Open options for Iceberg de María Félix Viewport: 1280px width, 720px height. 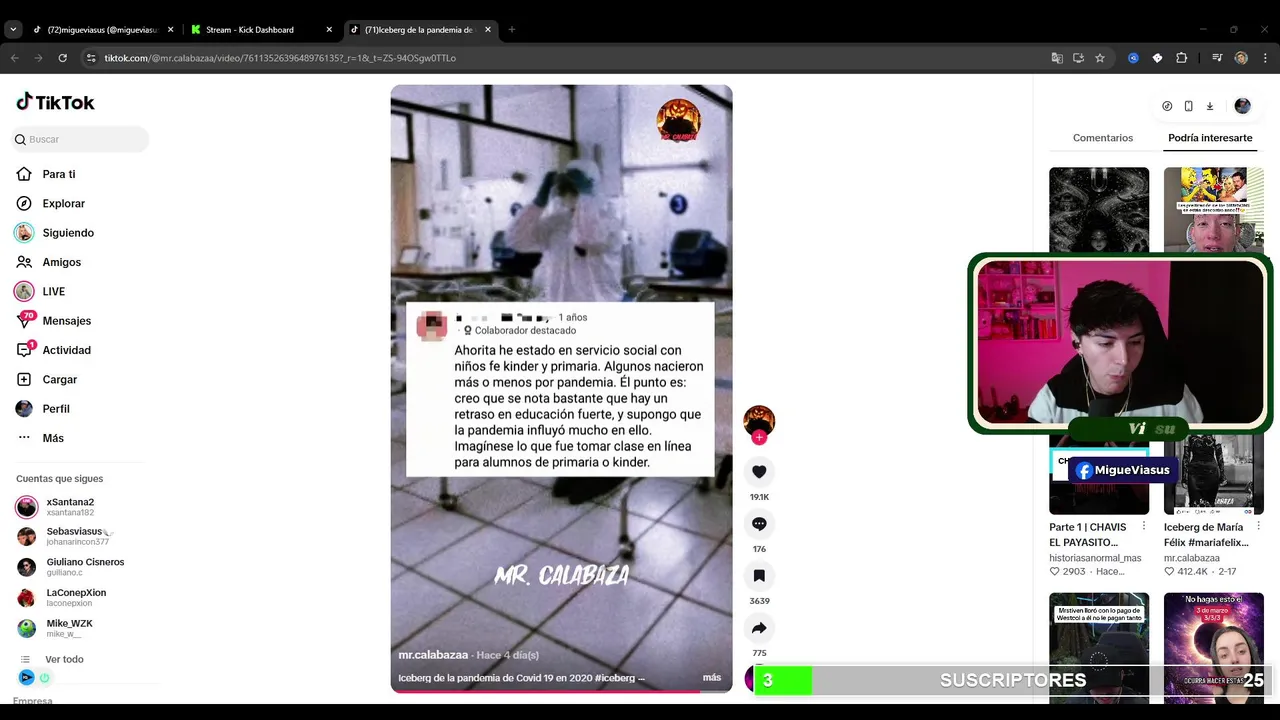1258,527
